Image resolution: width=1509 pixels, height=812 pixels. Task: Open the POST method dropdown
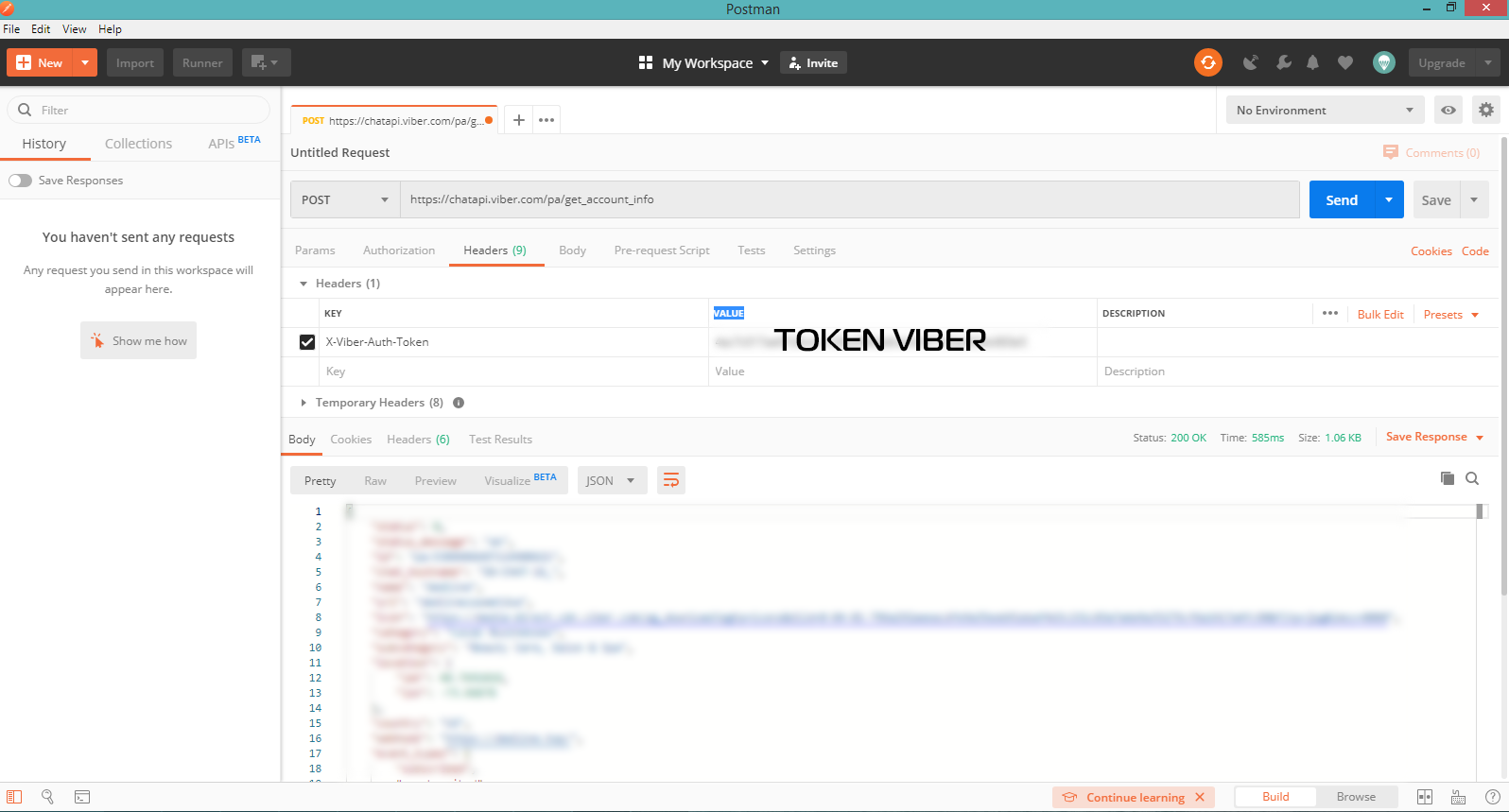[345, 199]
